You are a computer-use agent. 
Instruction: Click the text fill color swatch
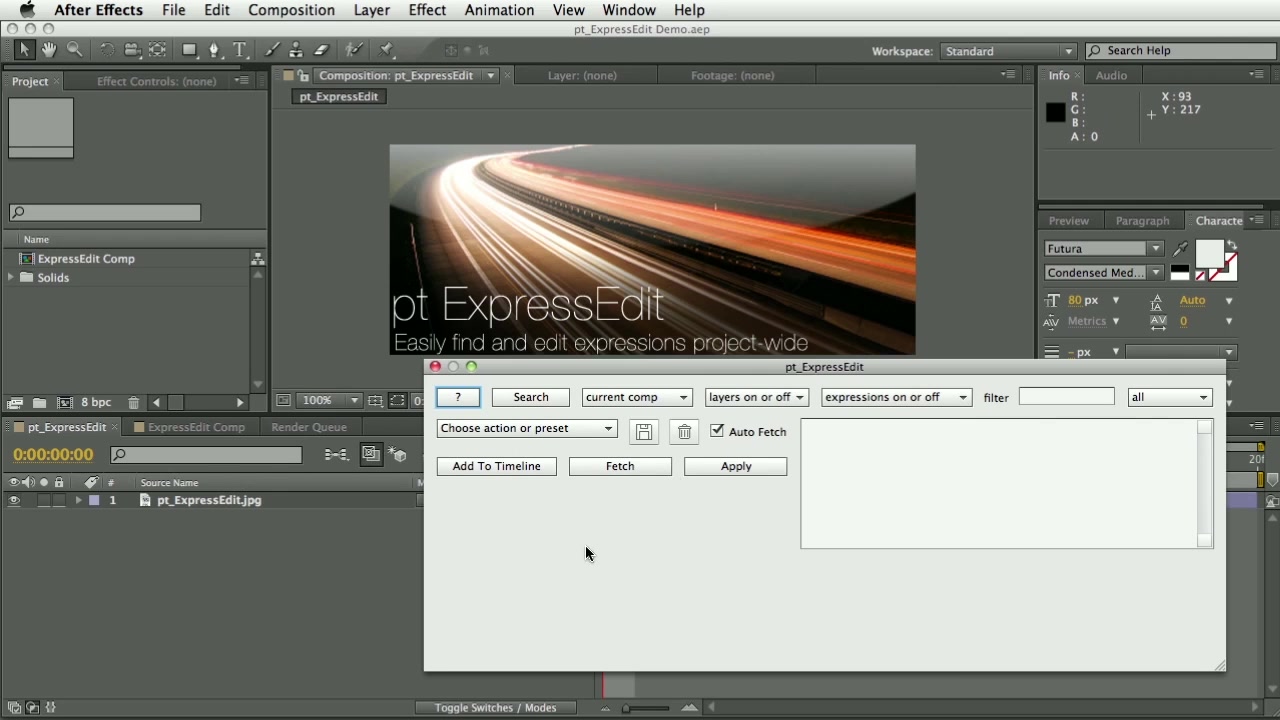[1209, 253]
